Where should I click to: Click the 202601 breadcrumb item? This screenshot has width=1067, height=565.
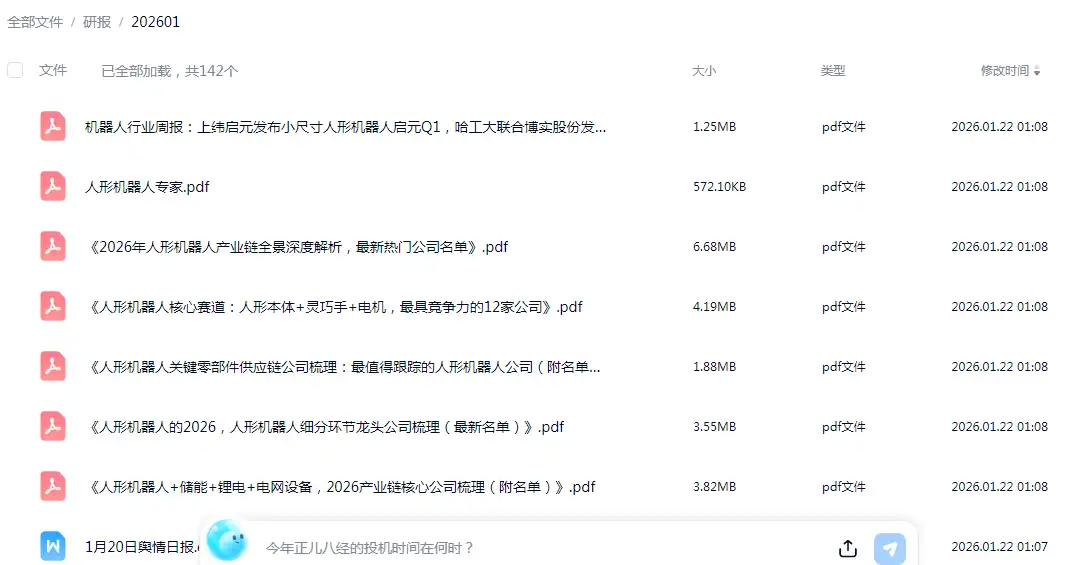pos(155,22)
